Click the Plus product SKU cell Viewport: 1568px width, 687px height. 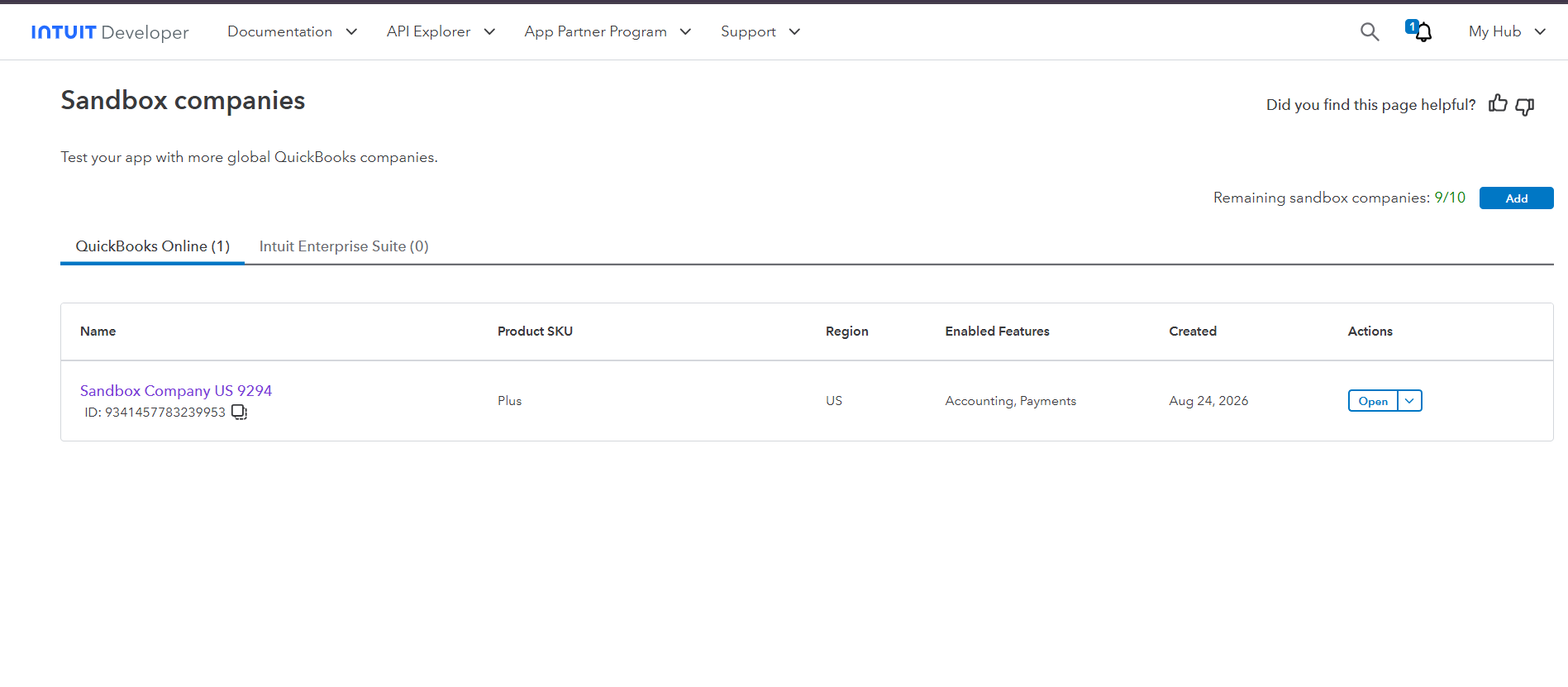click(x=510, y=401)
